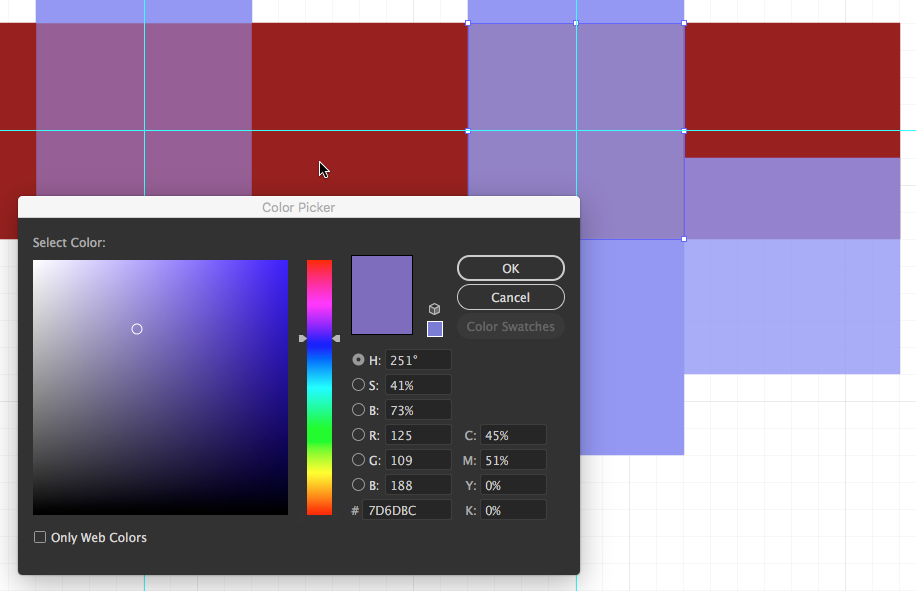This screenshot has height=591, width=916.
Task: Click the small web-safe color swatch under the cube
Action: point(435,329)
